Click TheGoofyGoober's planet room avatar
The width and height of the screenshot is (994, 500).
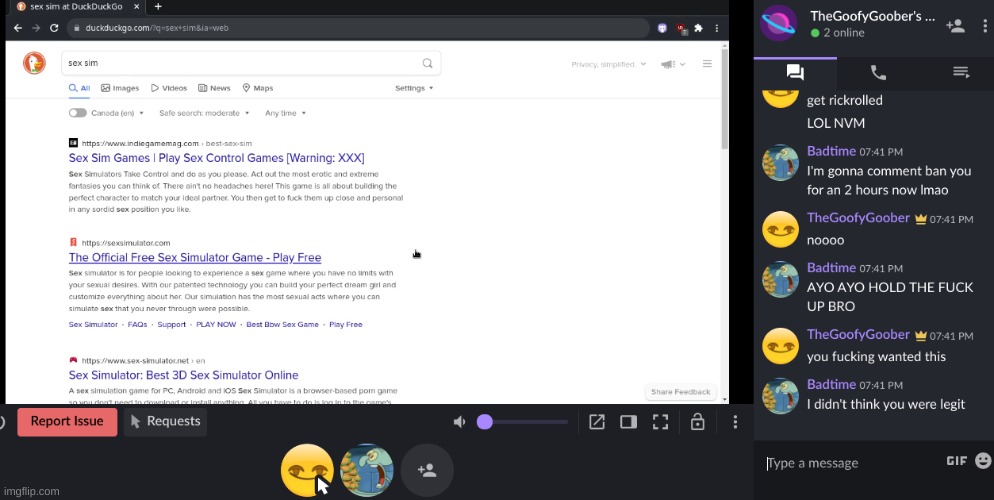pyautogui.click(x=778, y=23)
